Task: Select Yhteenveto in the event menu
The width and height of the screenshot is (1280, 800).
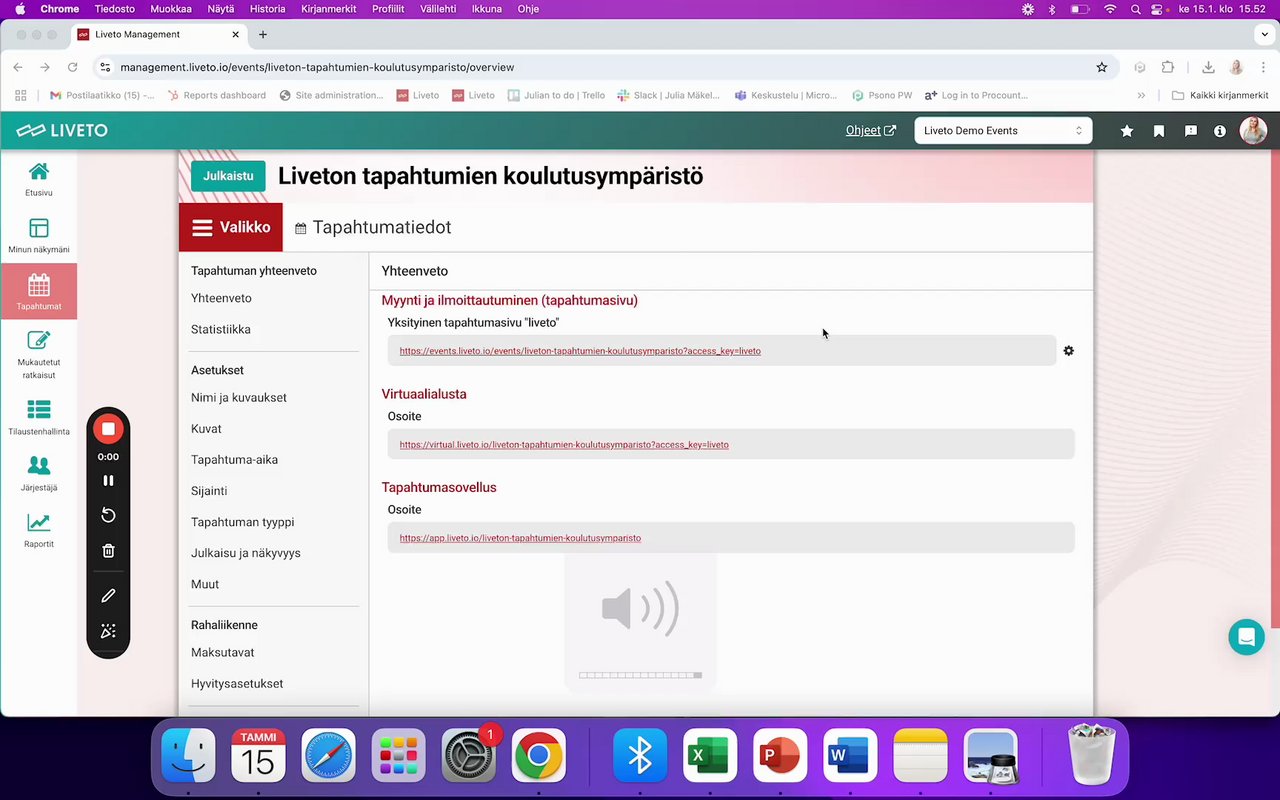Action: coord(221,299)
